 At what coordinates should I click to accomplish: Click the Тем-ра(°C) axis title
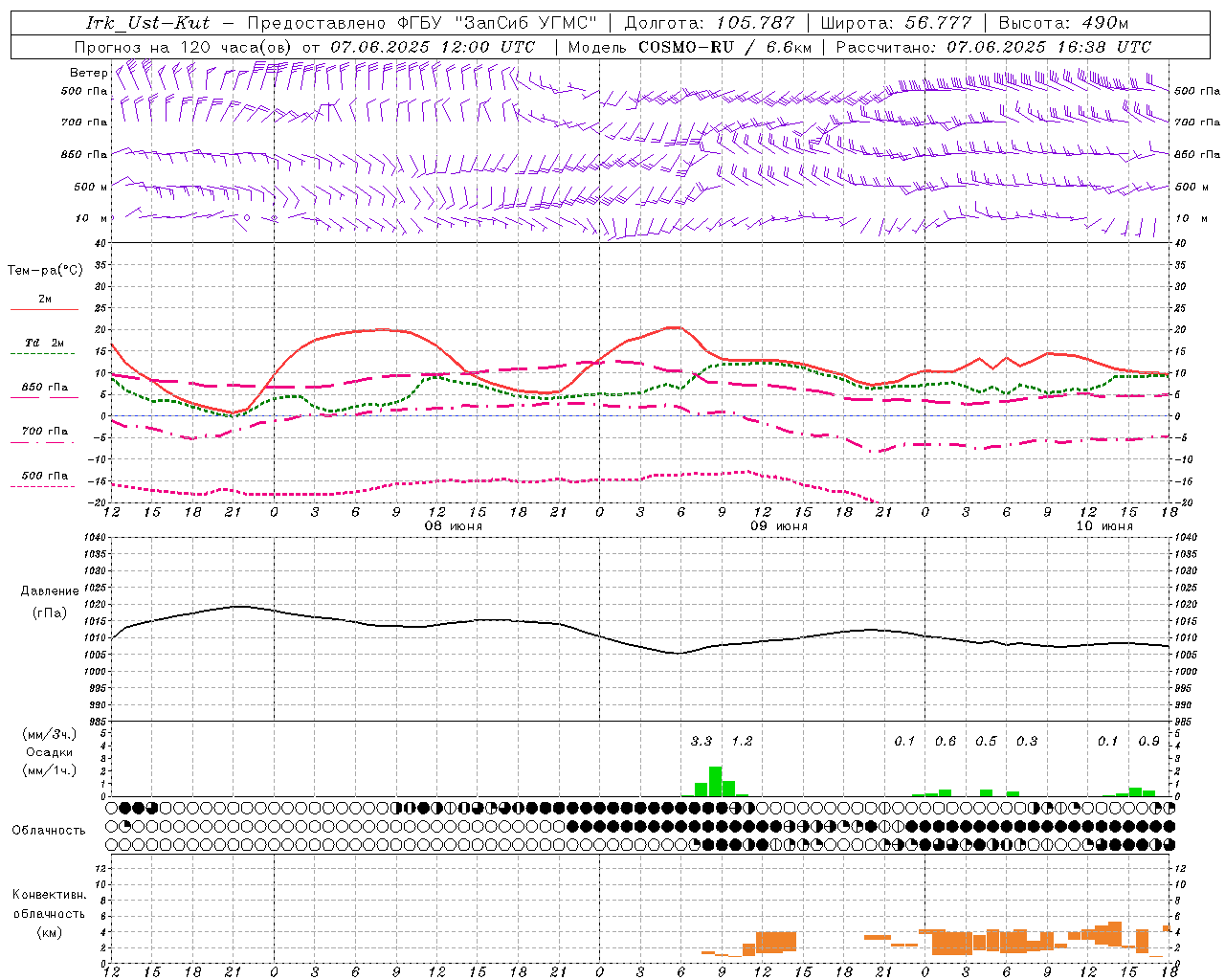pyautogui.click(x=45, y=271)
